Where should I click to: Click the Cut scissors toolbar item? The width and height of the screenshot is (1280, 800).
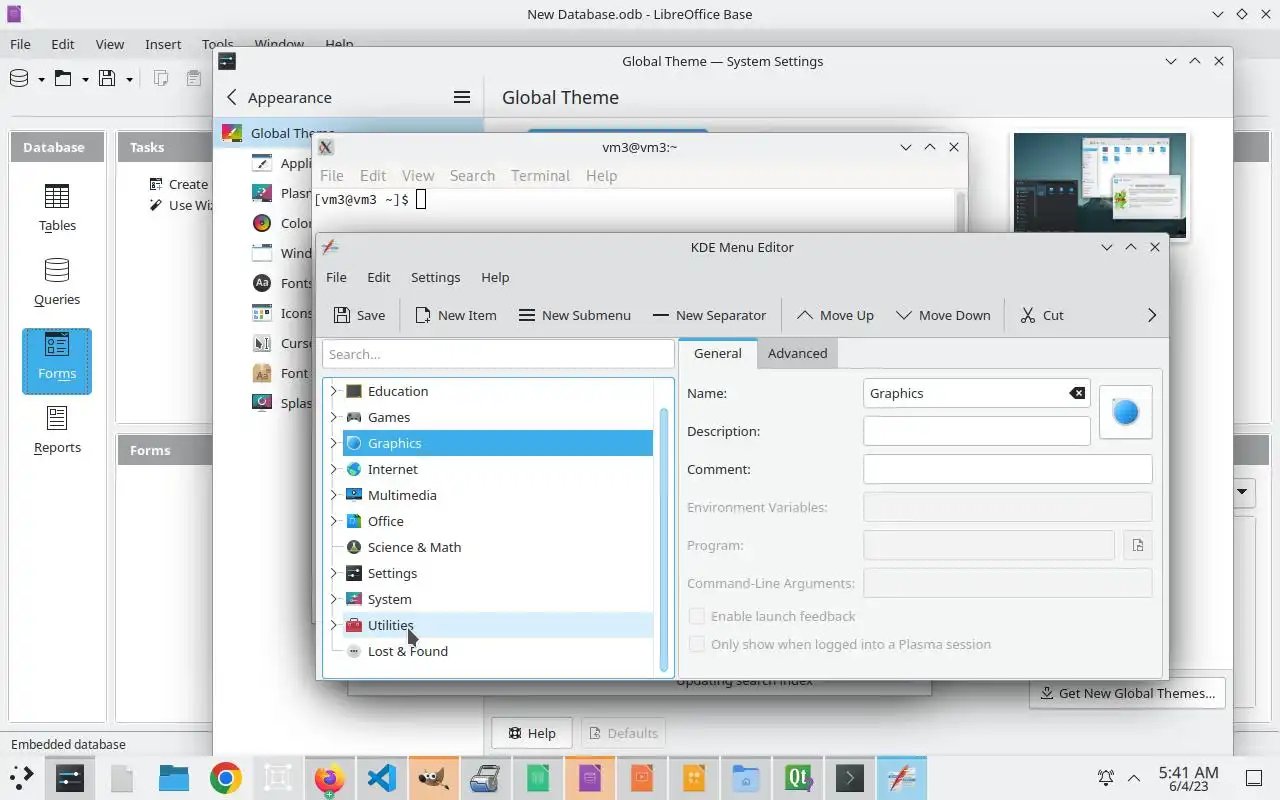pyautogui.click(x=1042, y=315)
